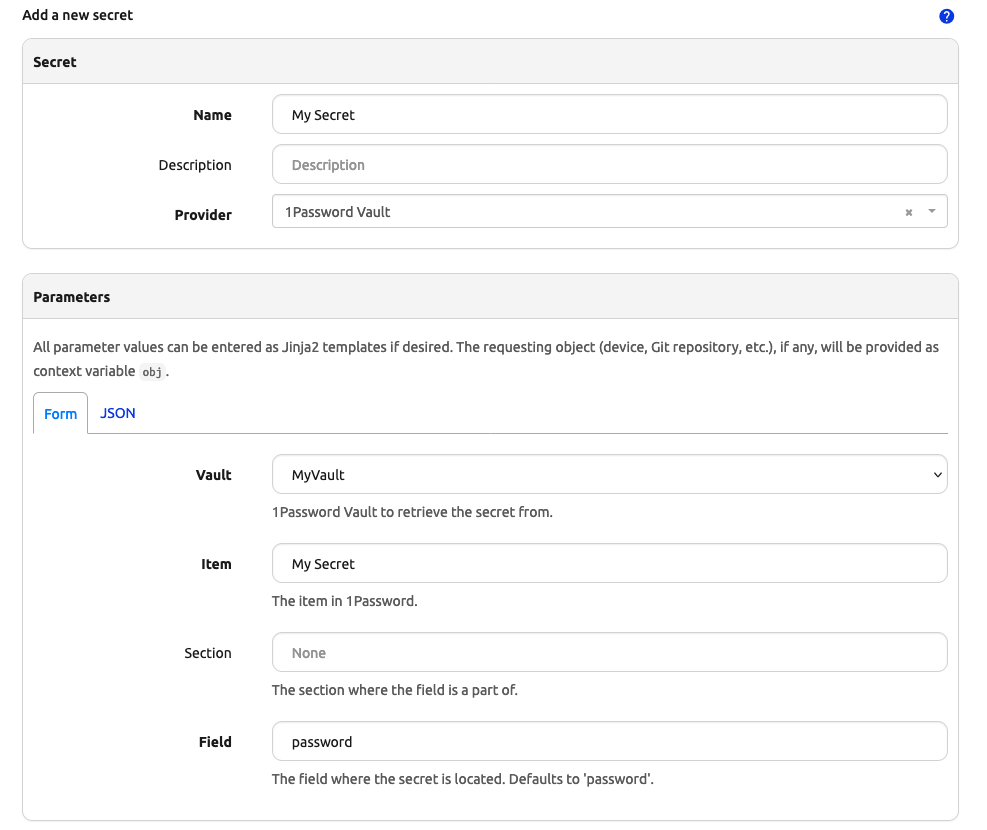
Task: Click the Section field showing None placeholder
Action: click(609, 652)
